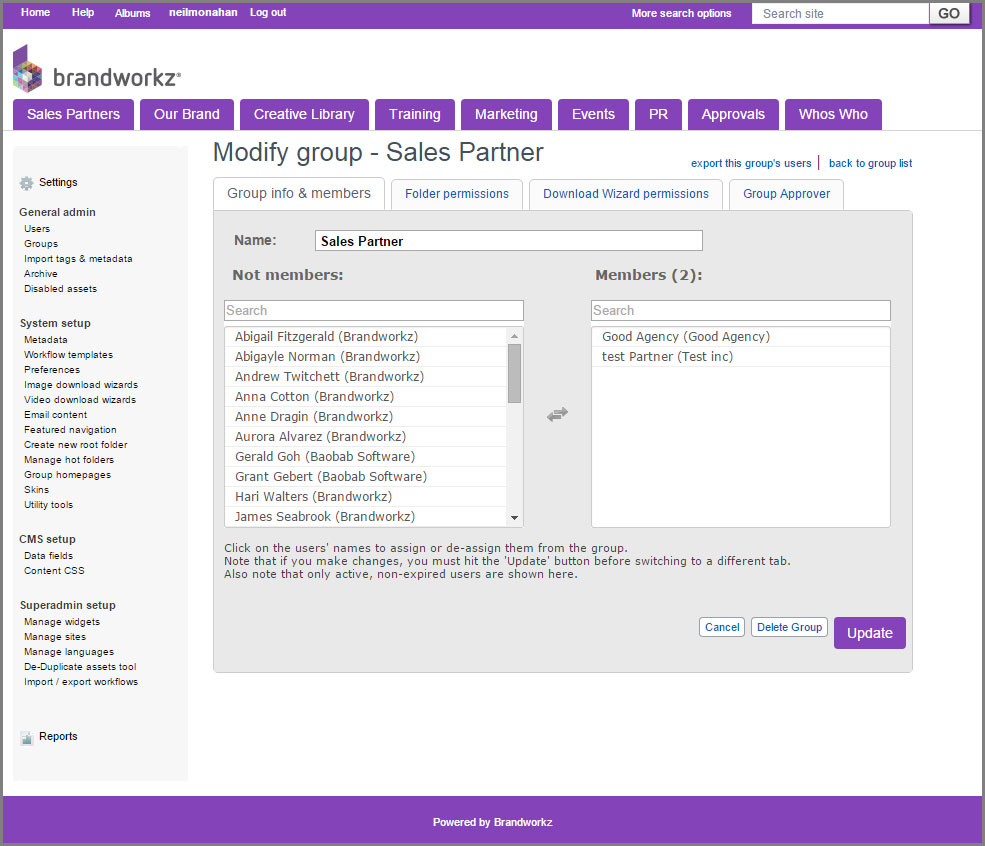Viewport: 985px width, 846px height.
Task: Click the Not members list scroll up arrow
Action: [x=514, y=336]
